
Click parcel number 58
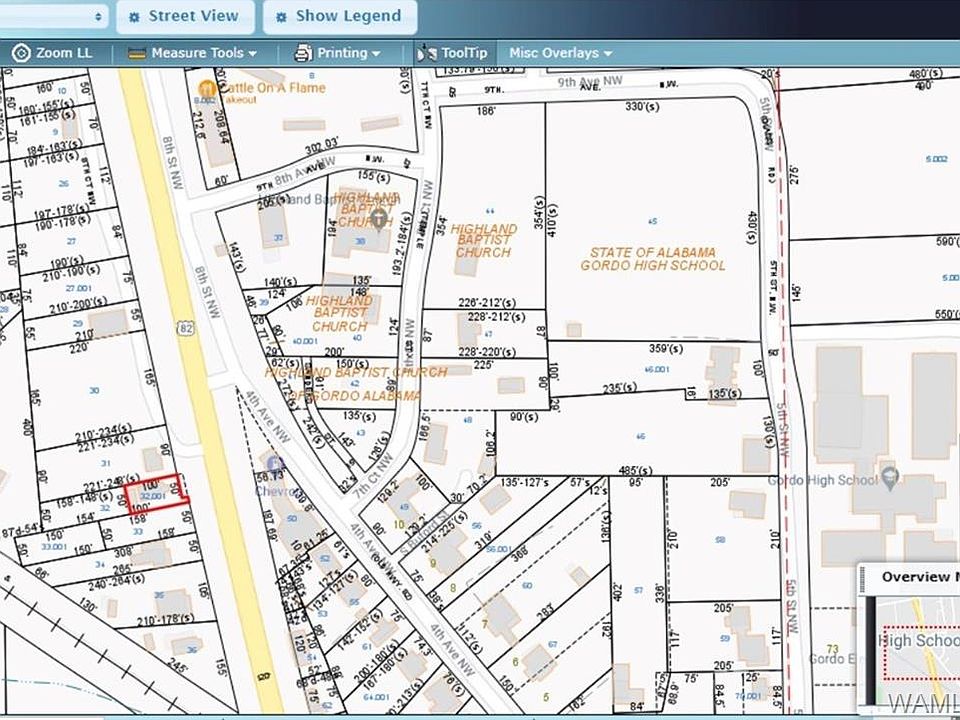click(721, 540)
